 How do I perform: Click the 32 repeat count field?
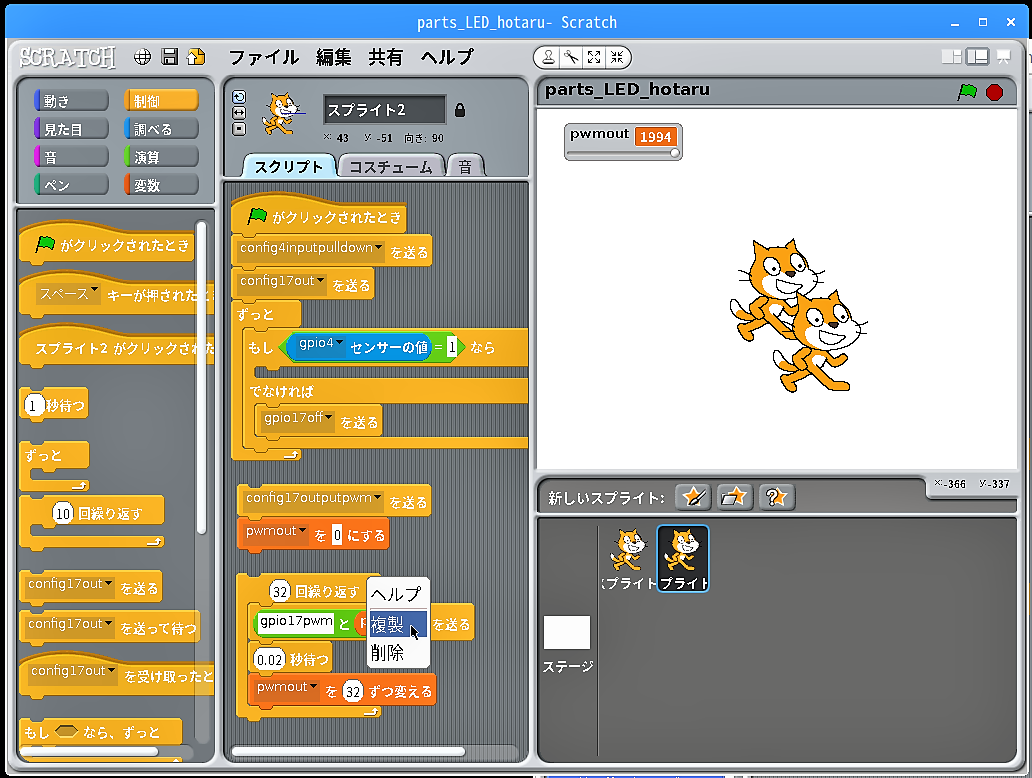point(280,592)
